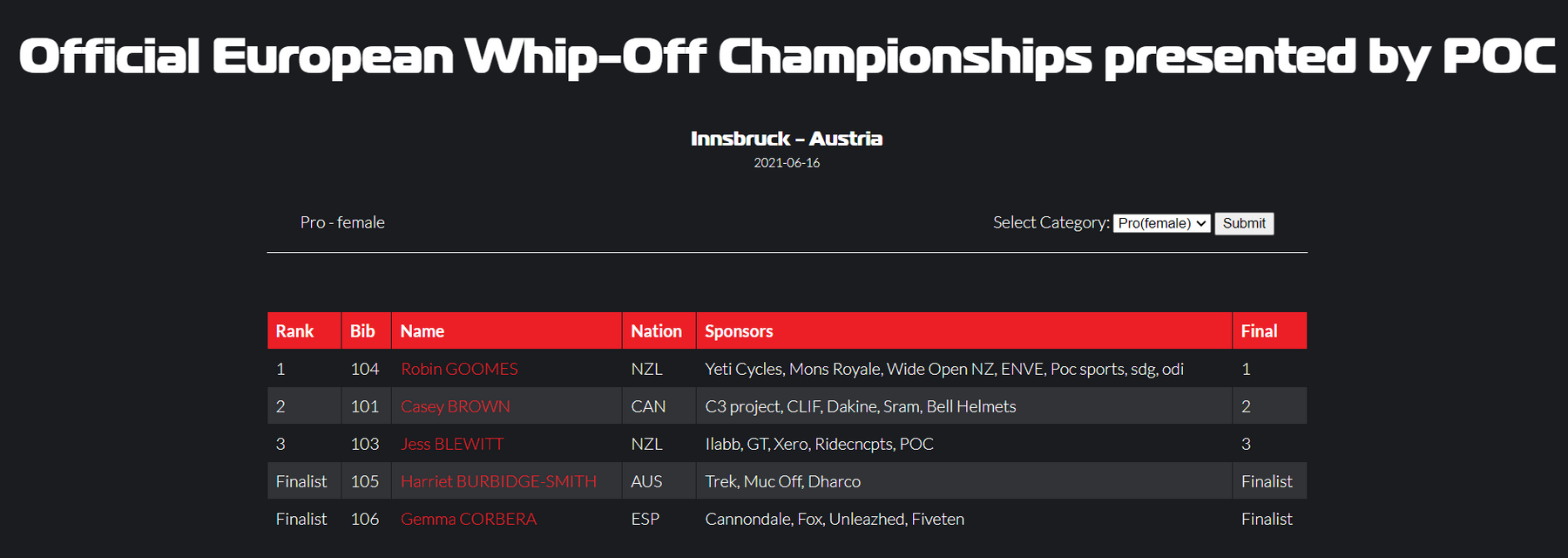Click the Jess BLEWITT name link
Viewport: 1568px width, 558px height.
coord(451,444)
